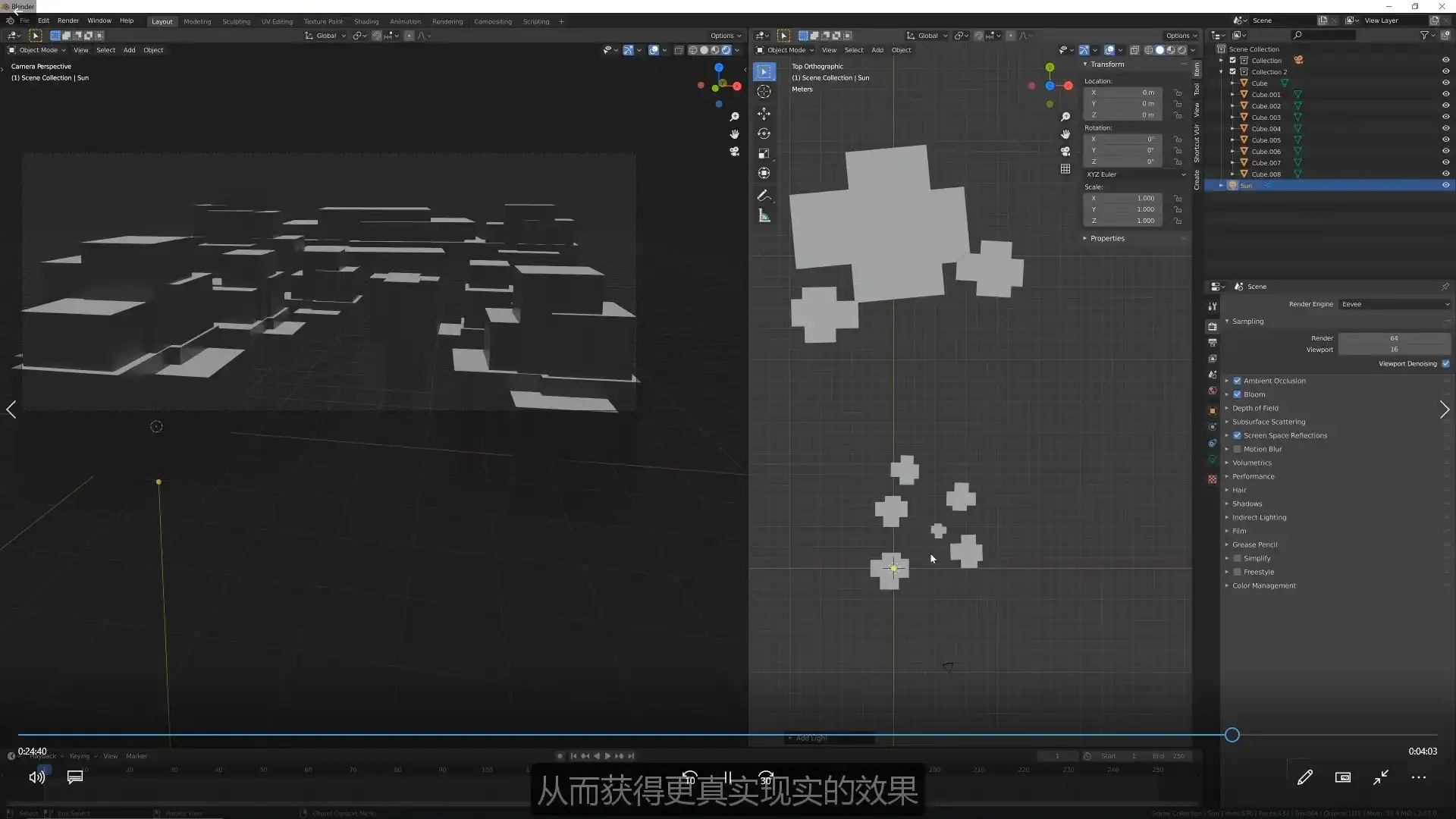Select the Move tool in the viewport toolbar
The height and width of the screenshot is (819, 1456).
tap(764, 113)
